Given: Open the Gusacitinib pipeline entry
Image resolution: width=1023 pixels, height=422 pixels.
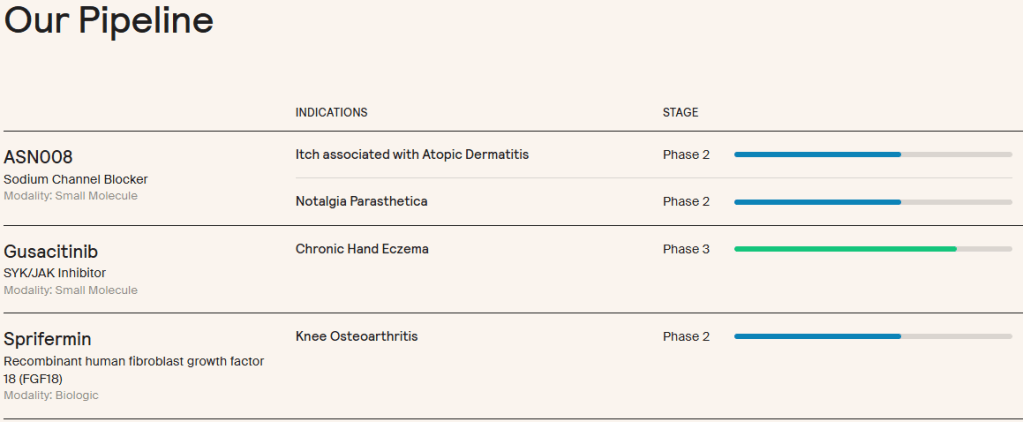Looking at the screenshot, I should (51, 251).
